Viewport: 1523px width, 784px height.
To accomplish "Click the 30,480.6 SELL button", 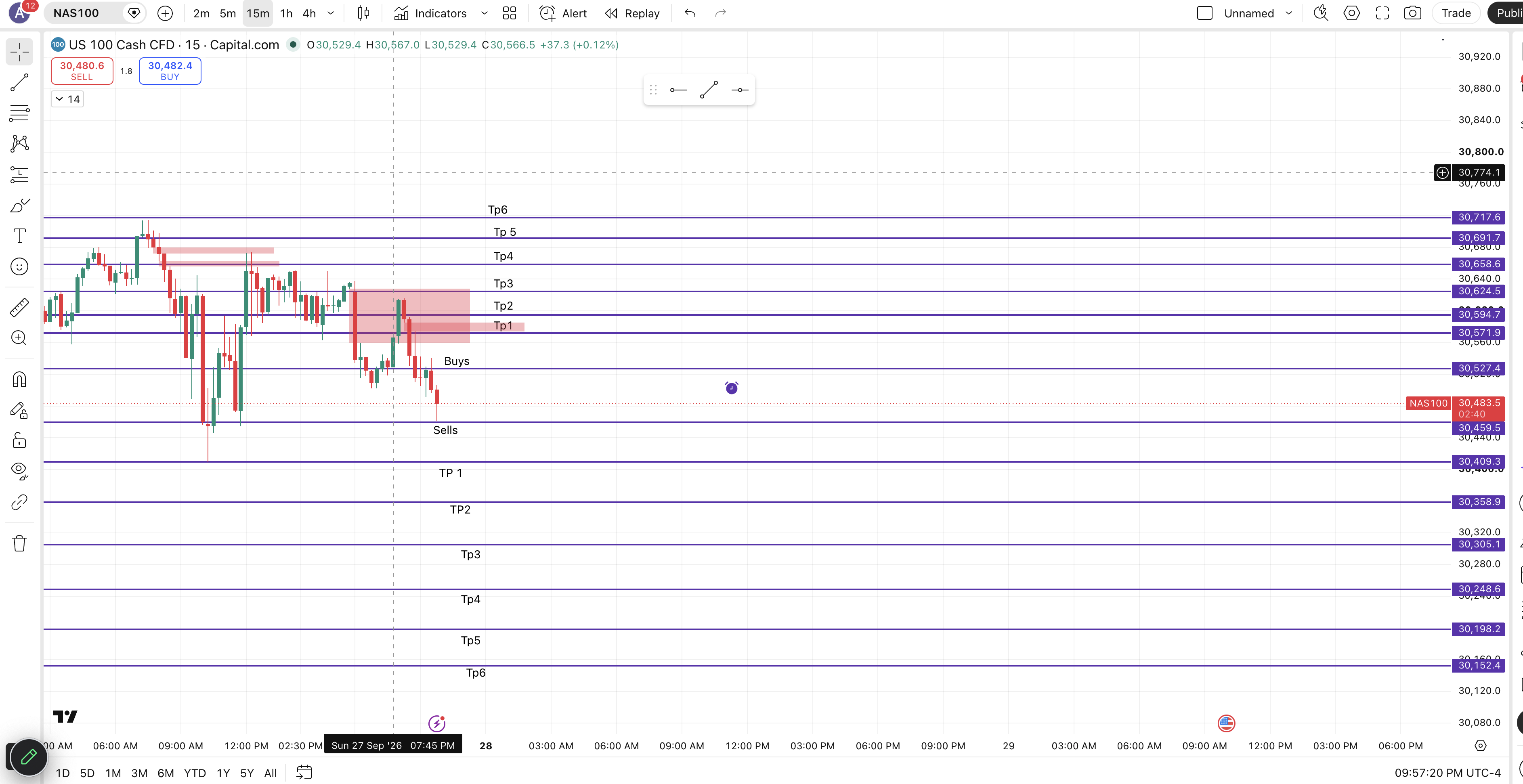I will click(x=82, y=71).
